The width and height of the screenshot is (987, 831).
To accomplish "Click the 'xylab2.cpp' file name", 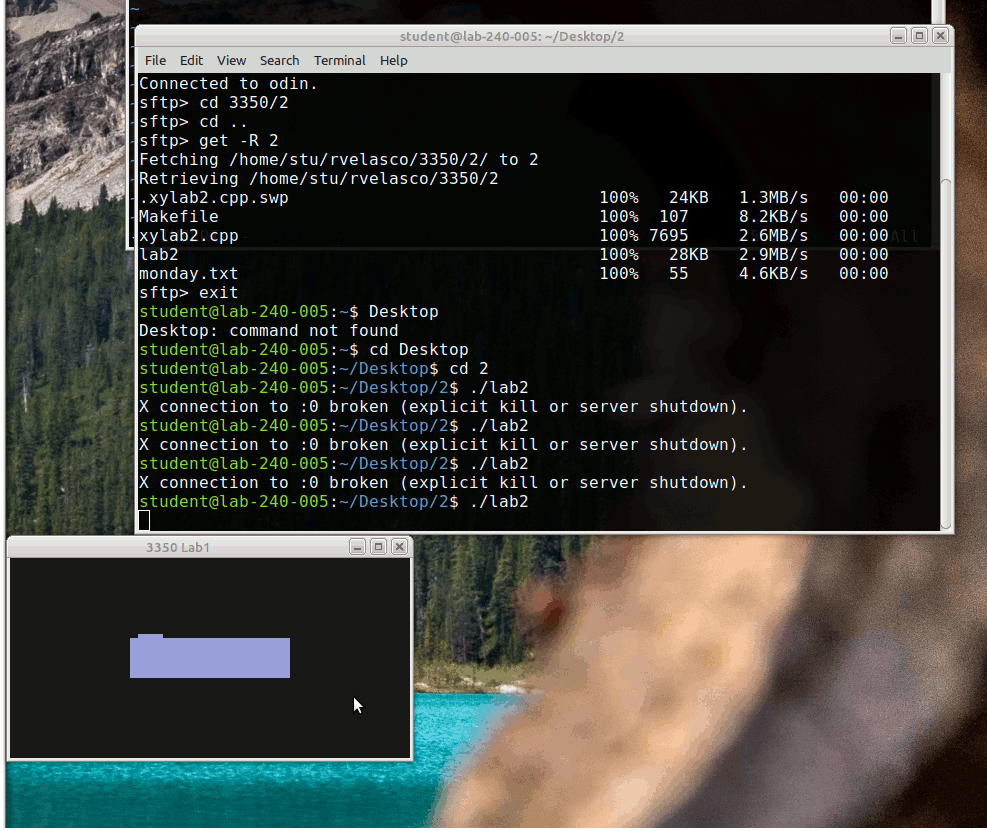I will (x=189, y=235).
